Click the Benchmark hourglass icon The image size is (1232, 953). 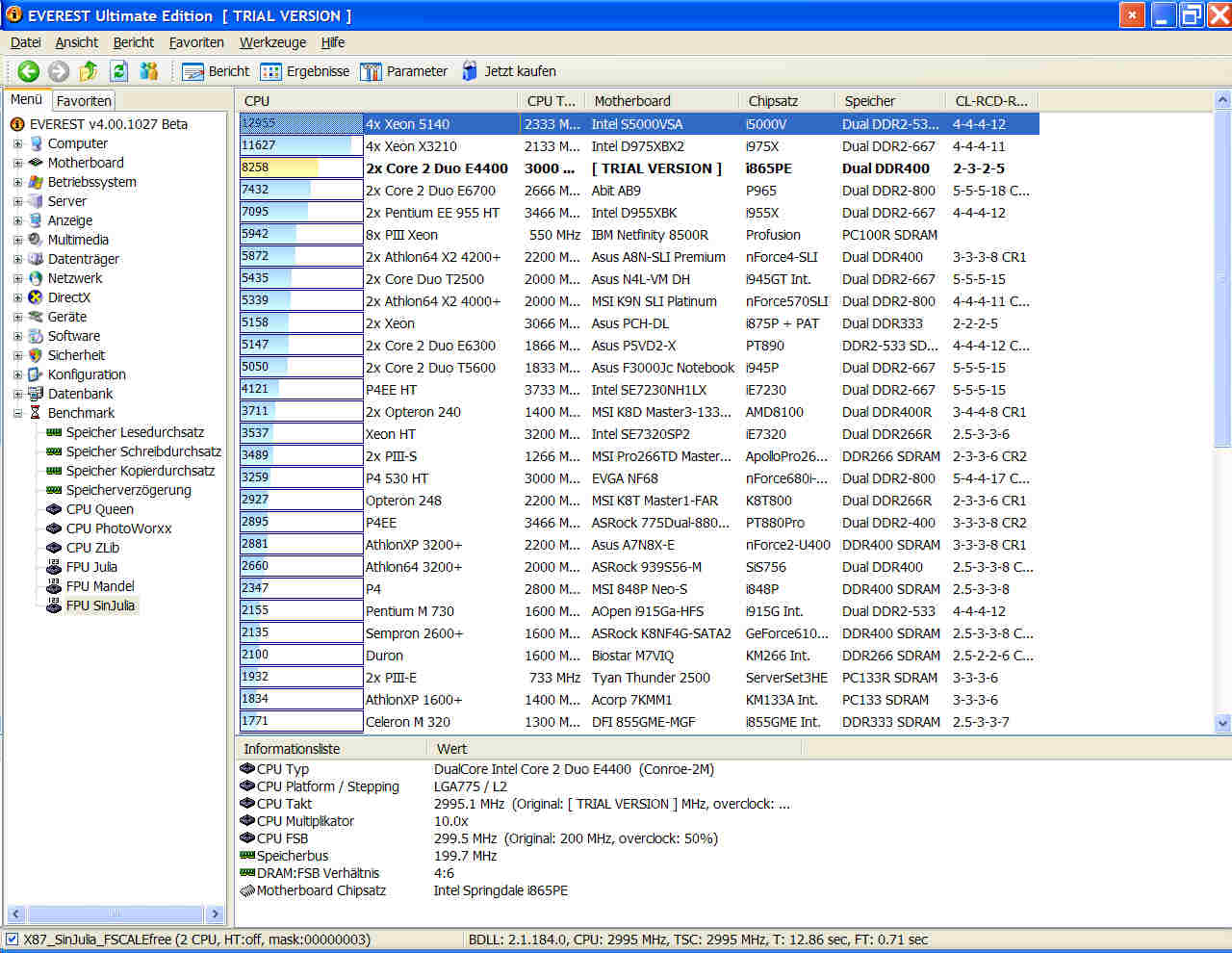point(36,413)
